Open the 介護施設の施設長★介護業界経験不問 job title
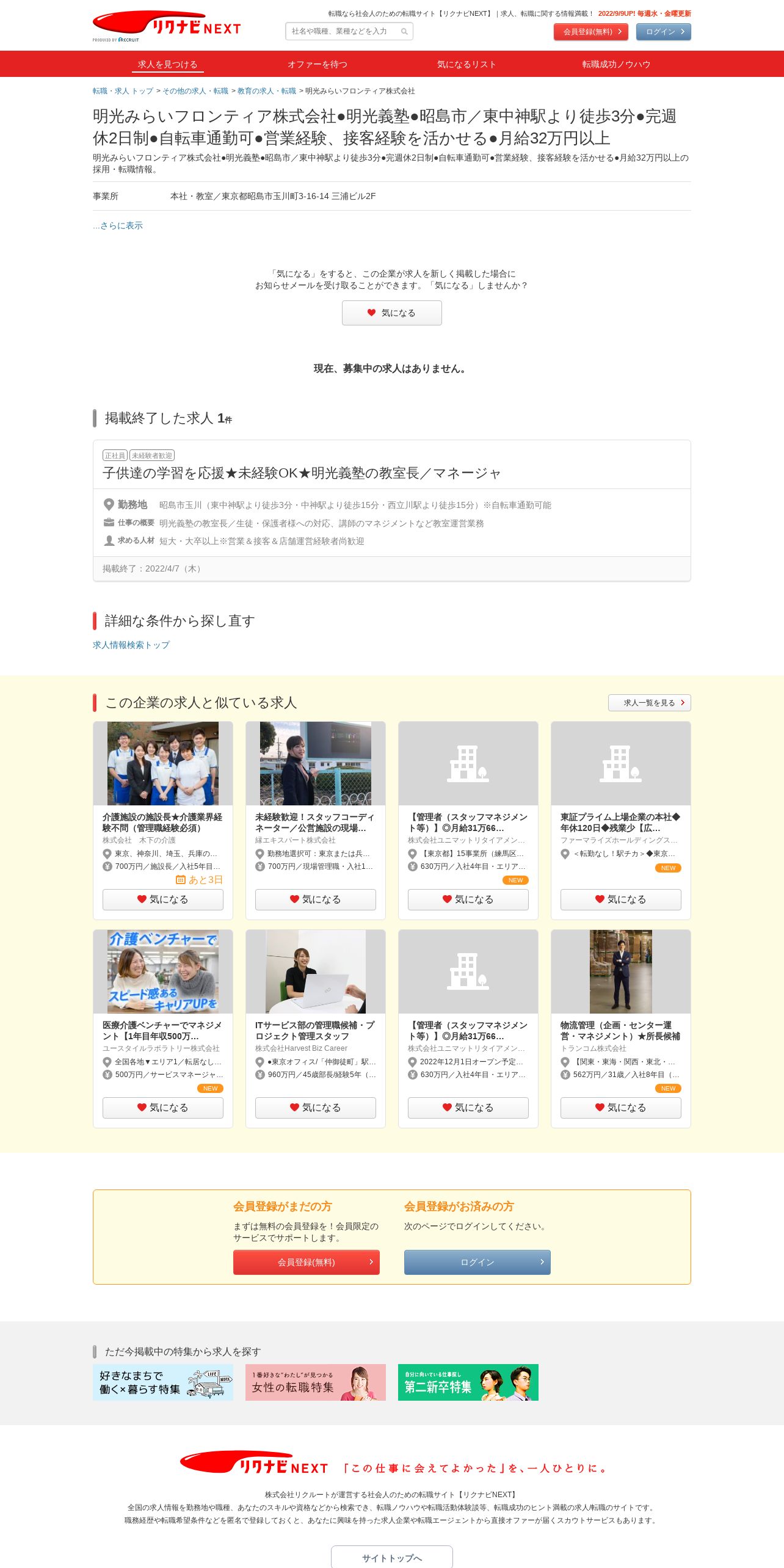The width and height of the screenshot is (784, 1568). coord(162,822)
